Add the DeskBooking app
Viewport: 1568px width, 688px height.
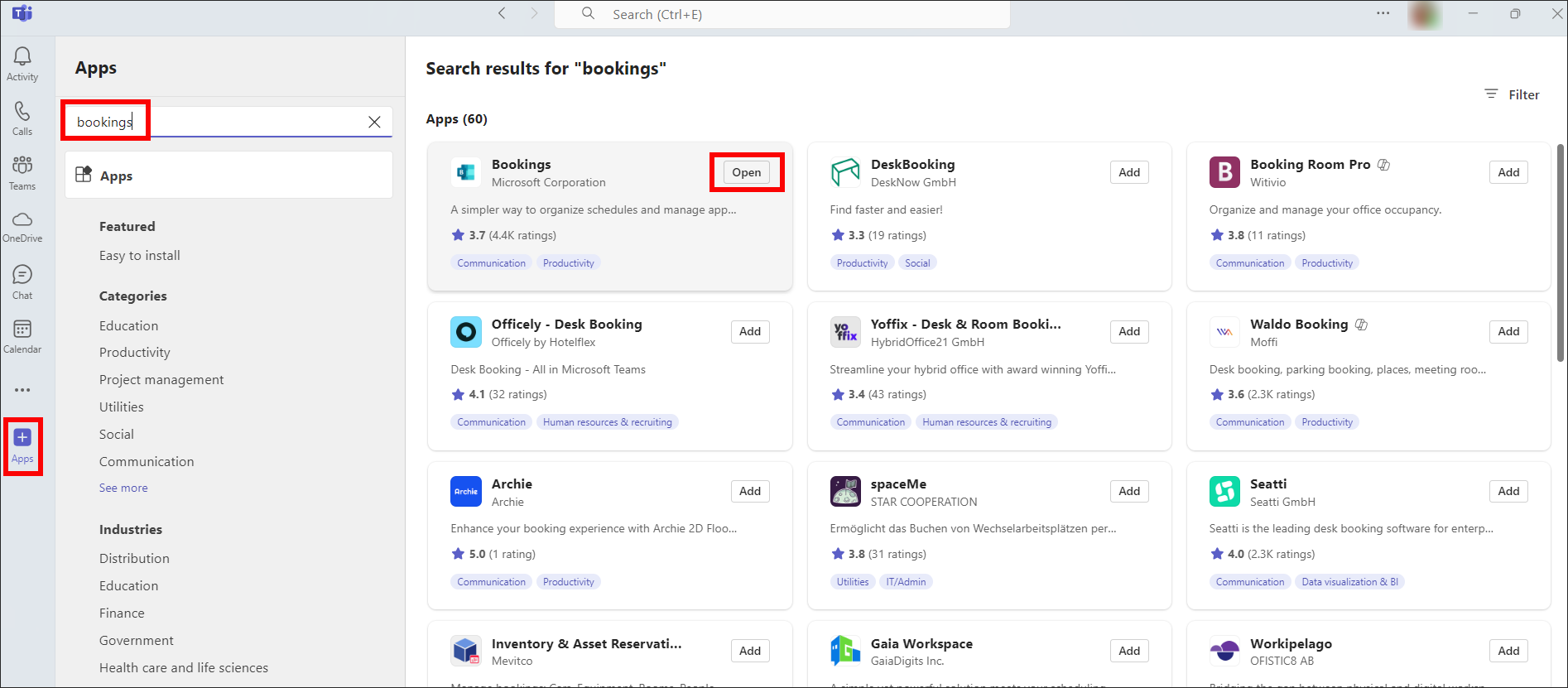[x=1129, y=172]
